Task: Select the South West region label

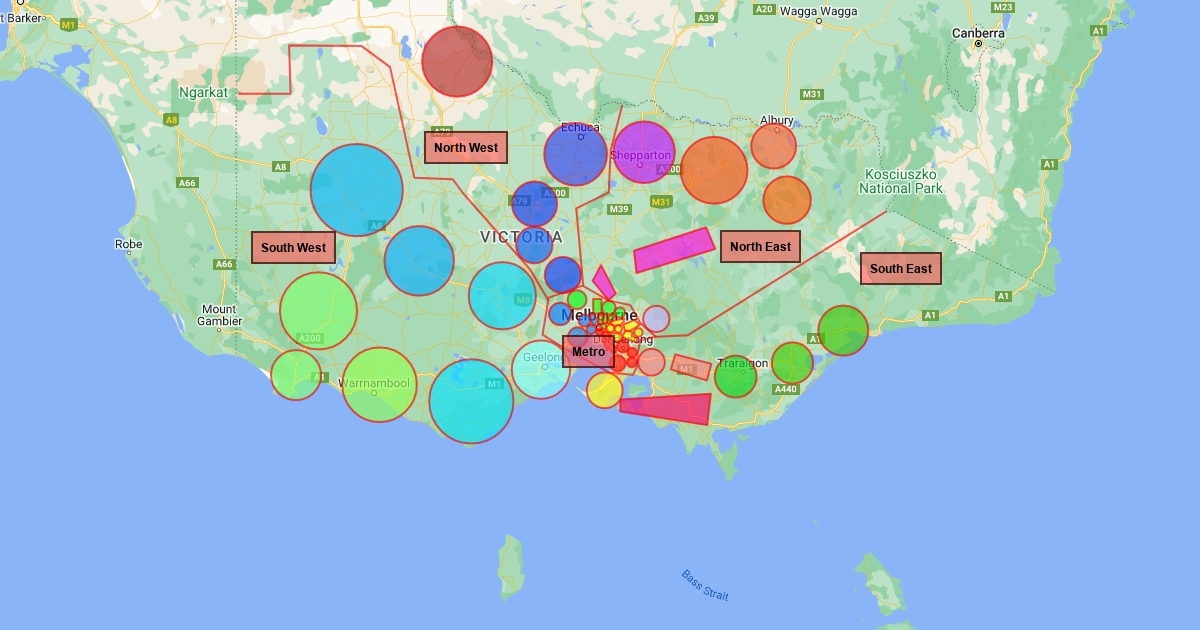Action: click(x=293, y=247)
